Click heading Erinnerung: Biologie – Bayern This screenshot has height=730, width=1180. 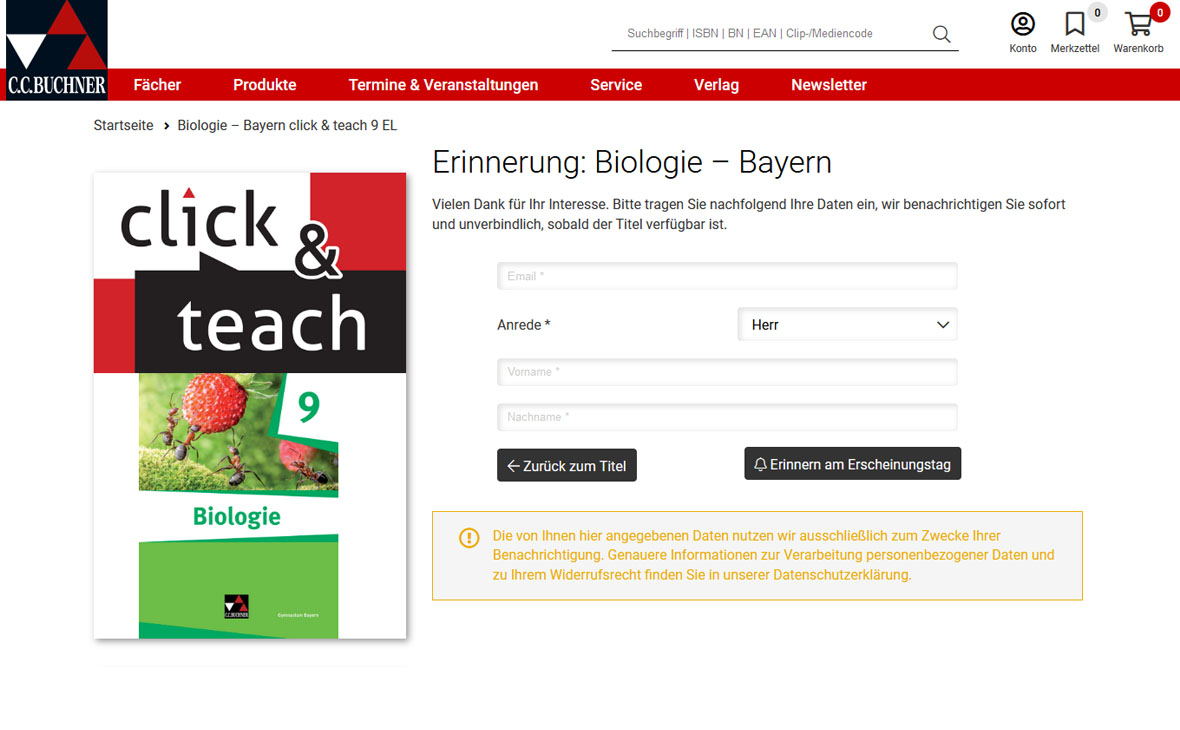pyautogui.click(x=631, y=163)
